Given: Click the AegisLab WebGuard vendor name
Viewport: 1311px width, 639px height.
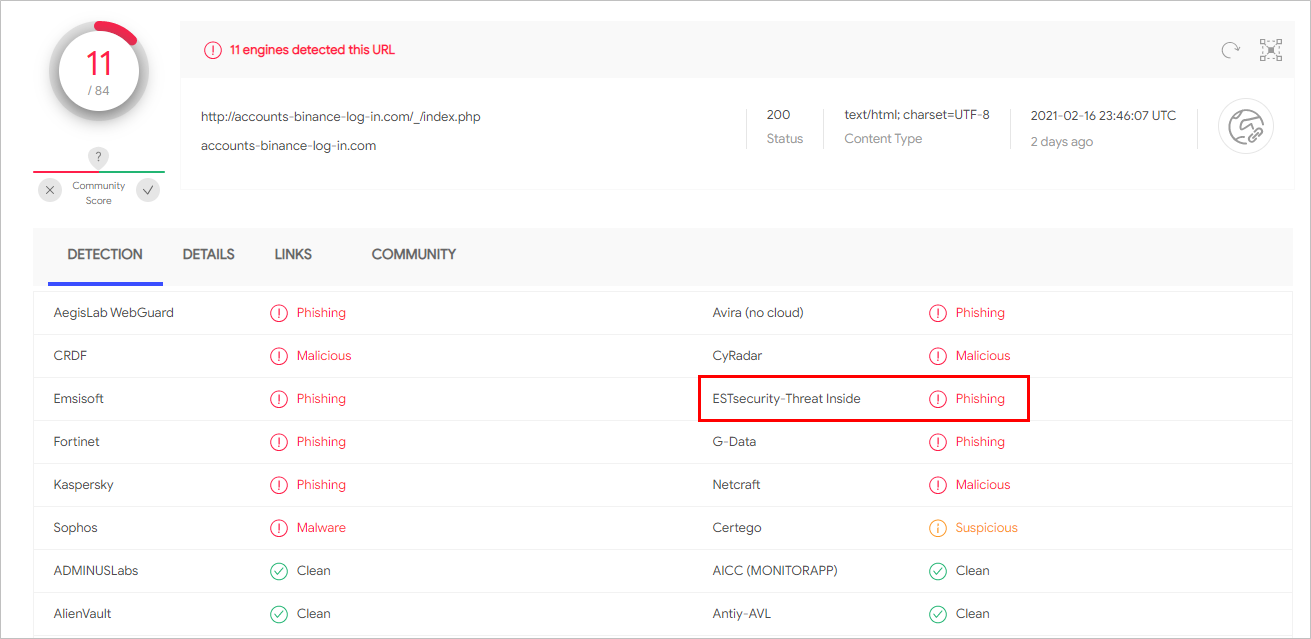Looking at the screenshot, I should [114, 313].
